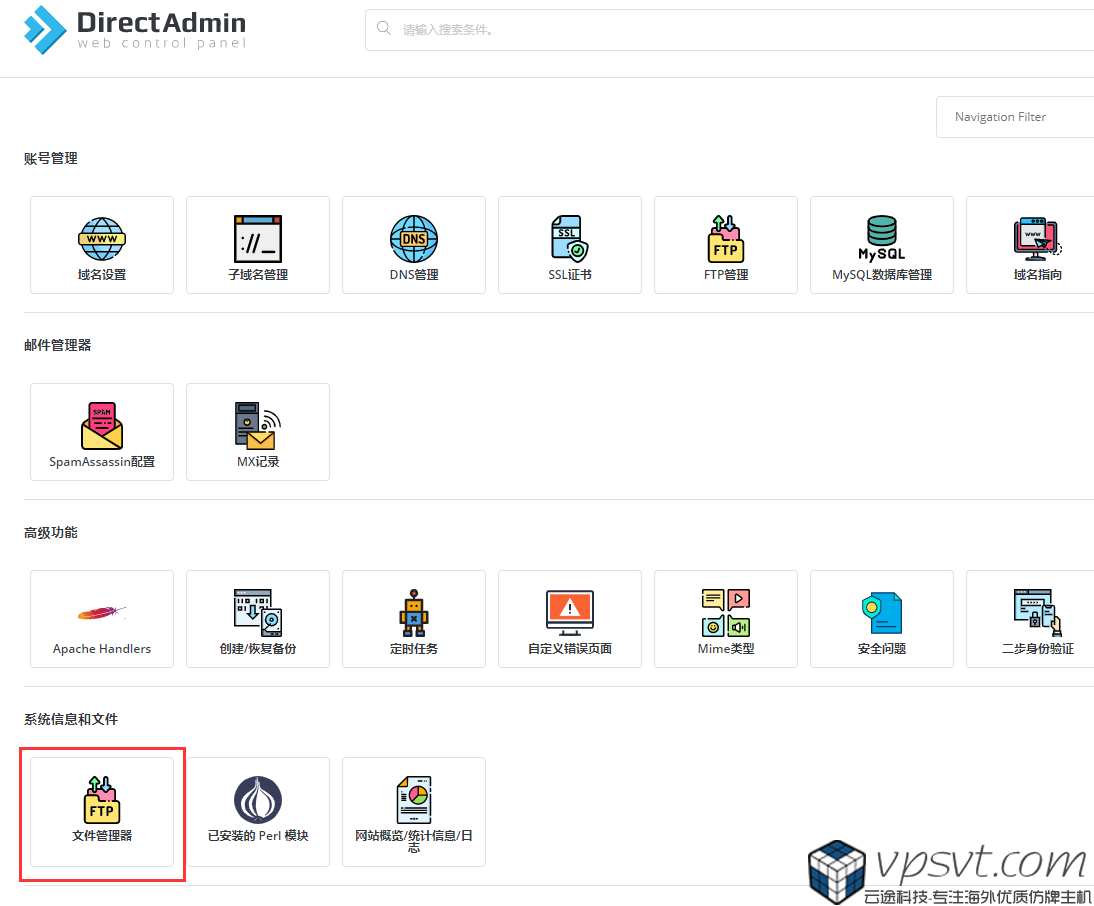The height and width of the screenshot is (906, 1094).
Task: Open the MX记录 icon
Action: click(258, 428)
